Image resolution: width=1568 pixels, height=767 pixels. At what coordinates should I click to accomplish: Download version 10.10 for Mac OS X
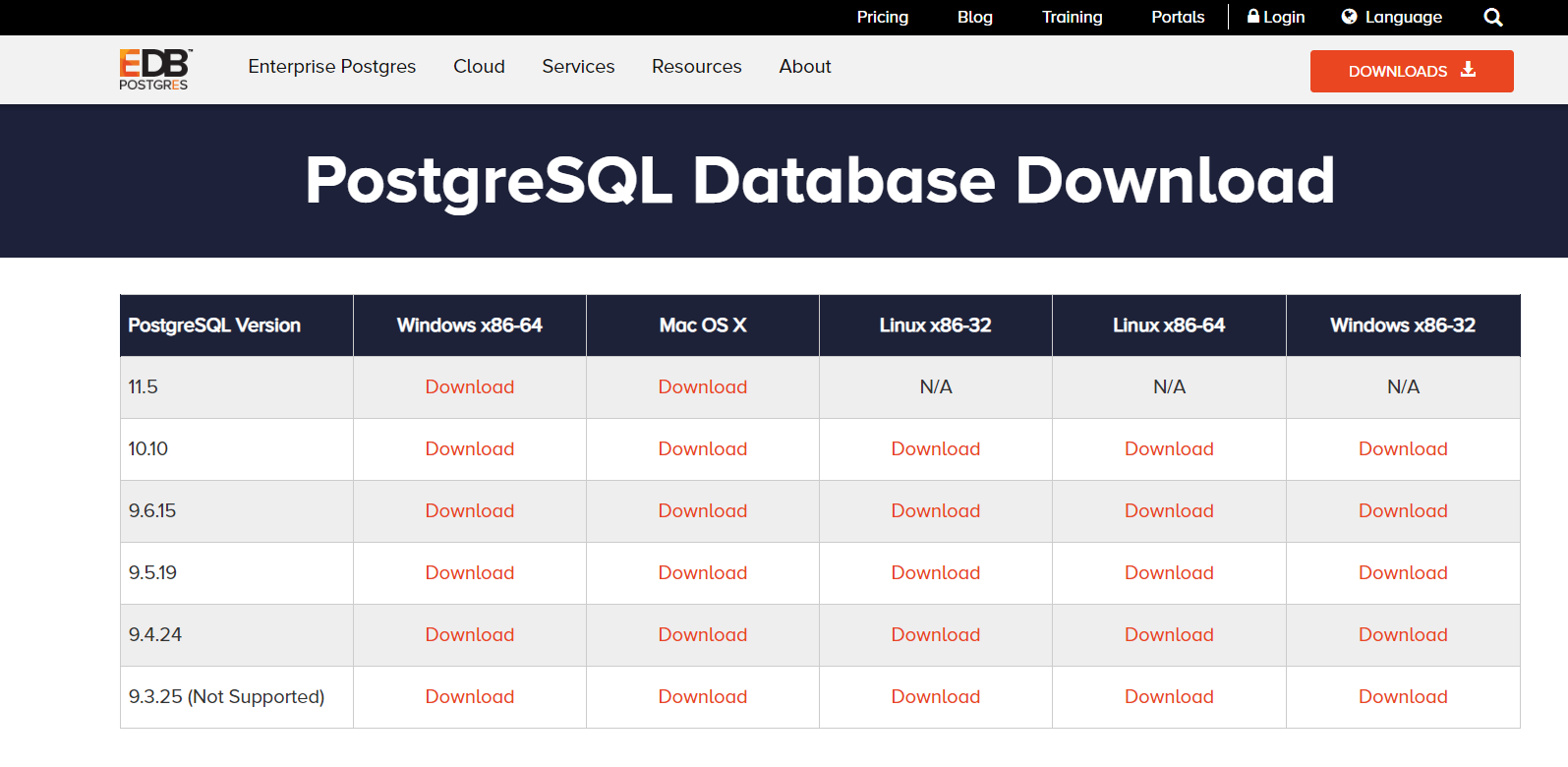click(x=703, y=449)
